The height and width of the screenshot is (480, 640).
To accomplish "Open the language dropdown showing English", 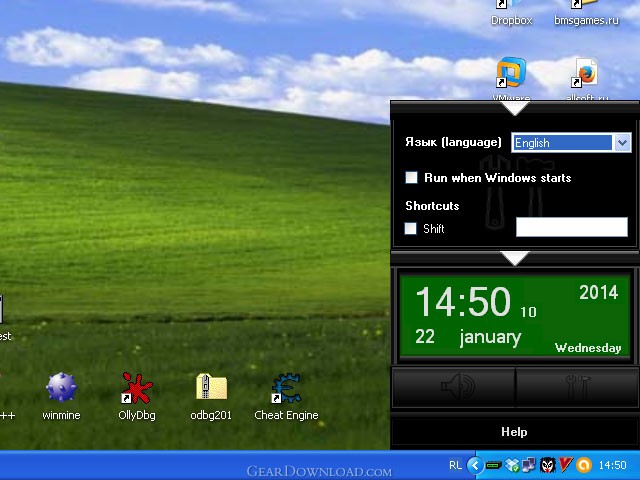I will (x=571, y=143).
